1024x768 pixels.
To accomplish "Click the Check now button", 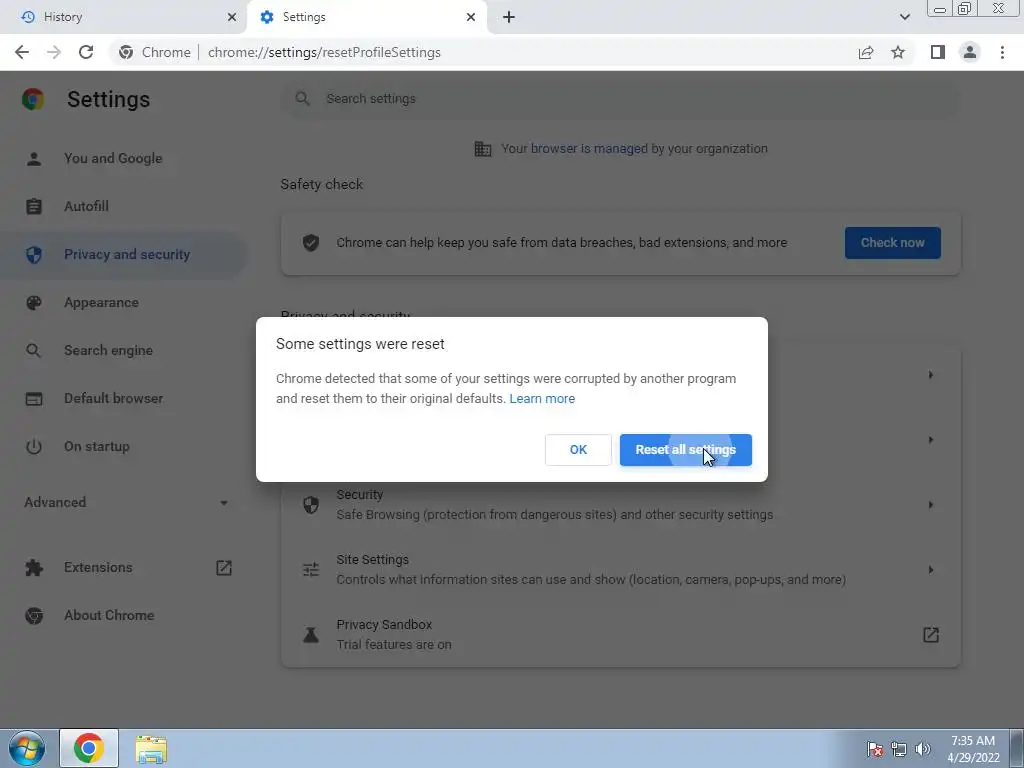I will pyautogui.click(x=893, y=243).
